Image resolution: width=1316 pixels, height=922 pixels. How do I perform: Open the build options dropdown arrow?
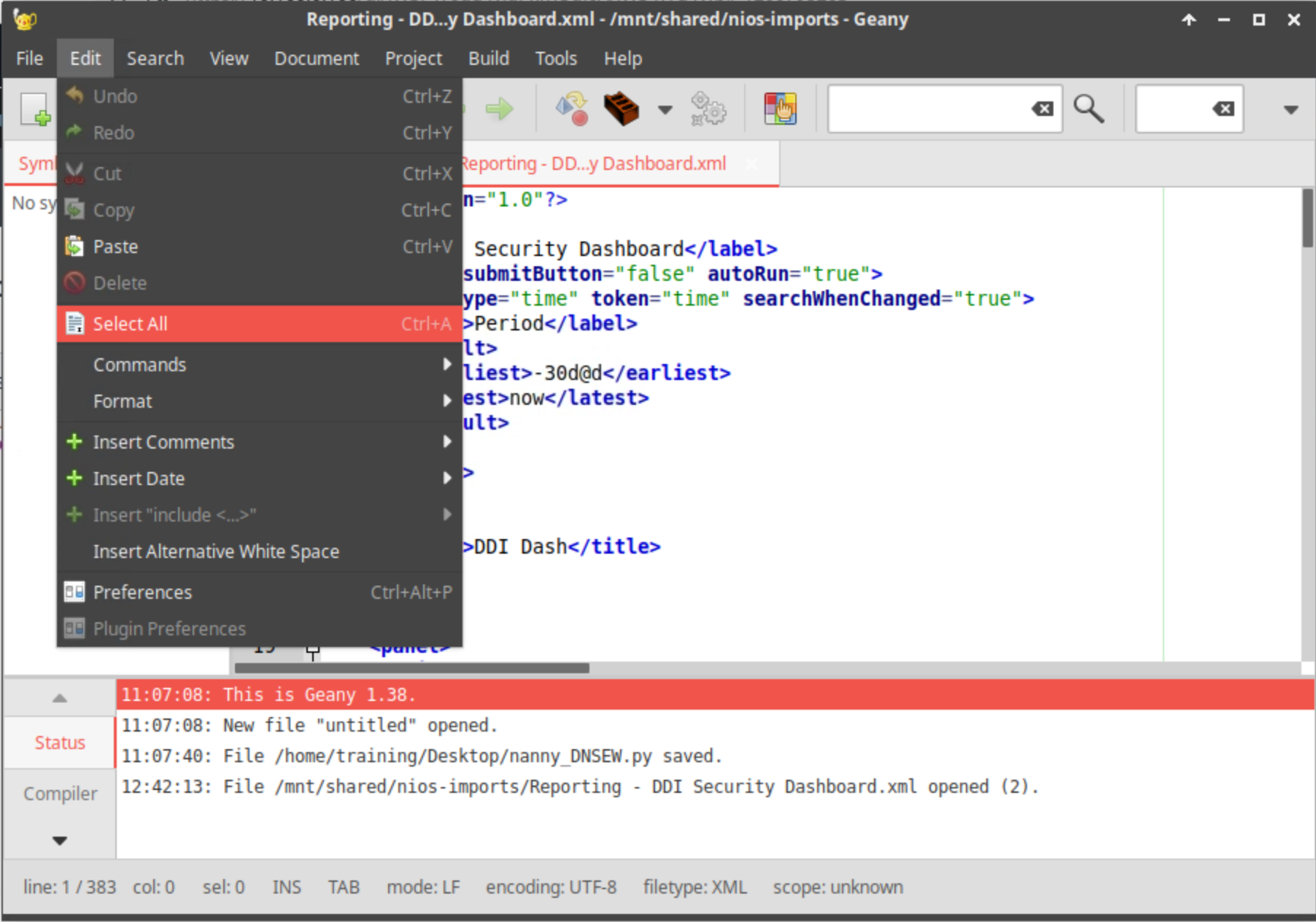pos(665,110)
